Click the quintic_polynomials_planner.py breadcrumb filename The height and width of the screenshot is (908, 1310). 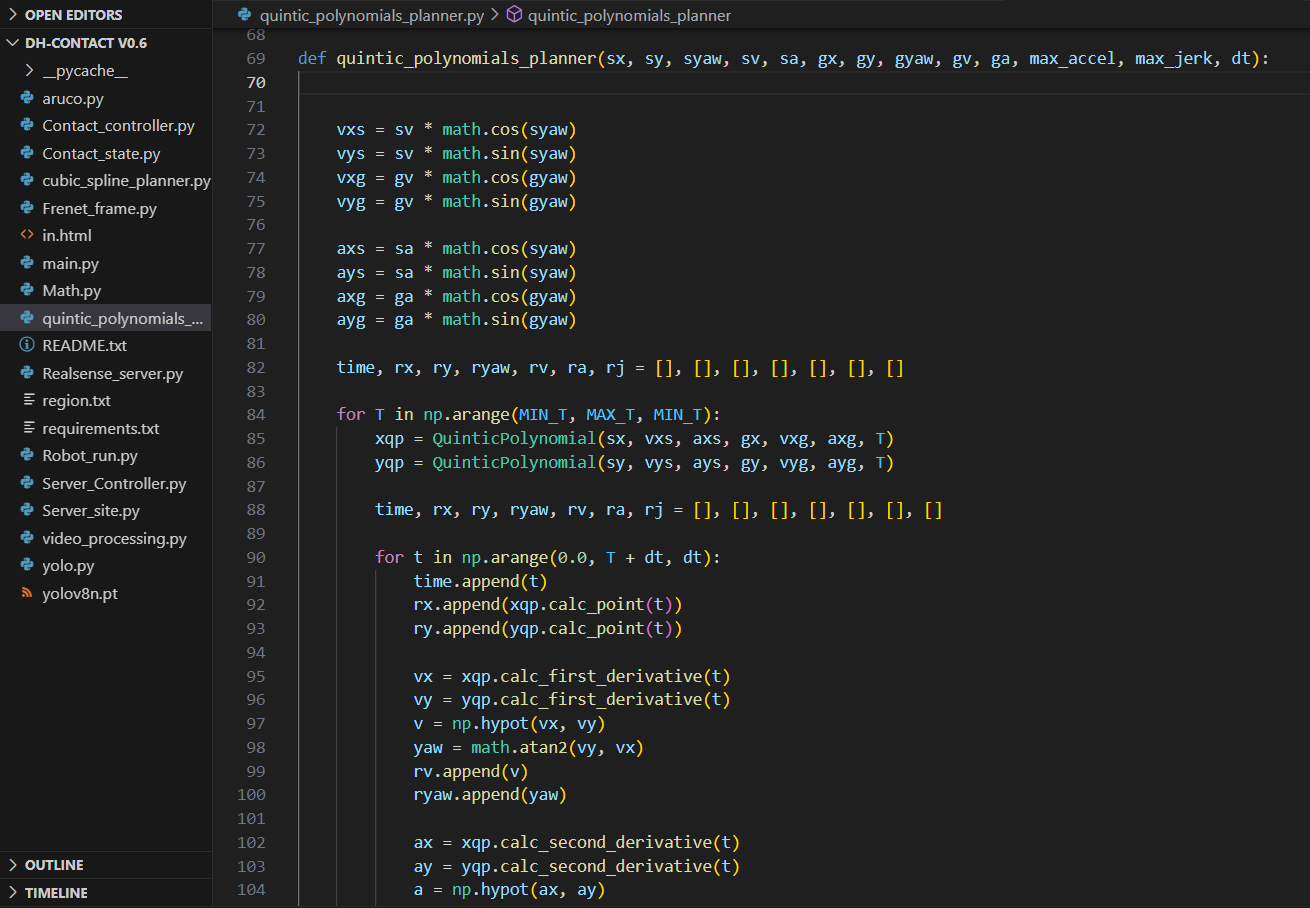(372, 16)
